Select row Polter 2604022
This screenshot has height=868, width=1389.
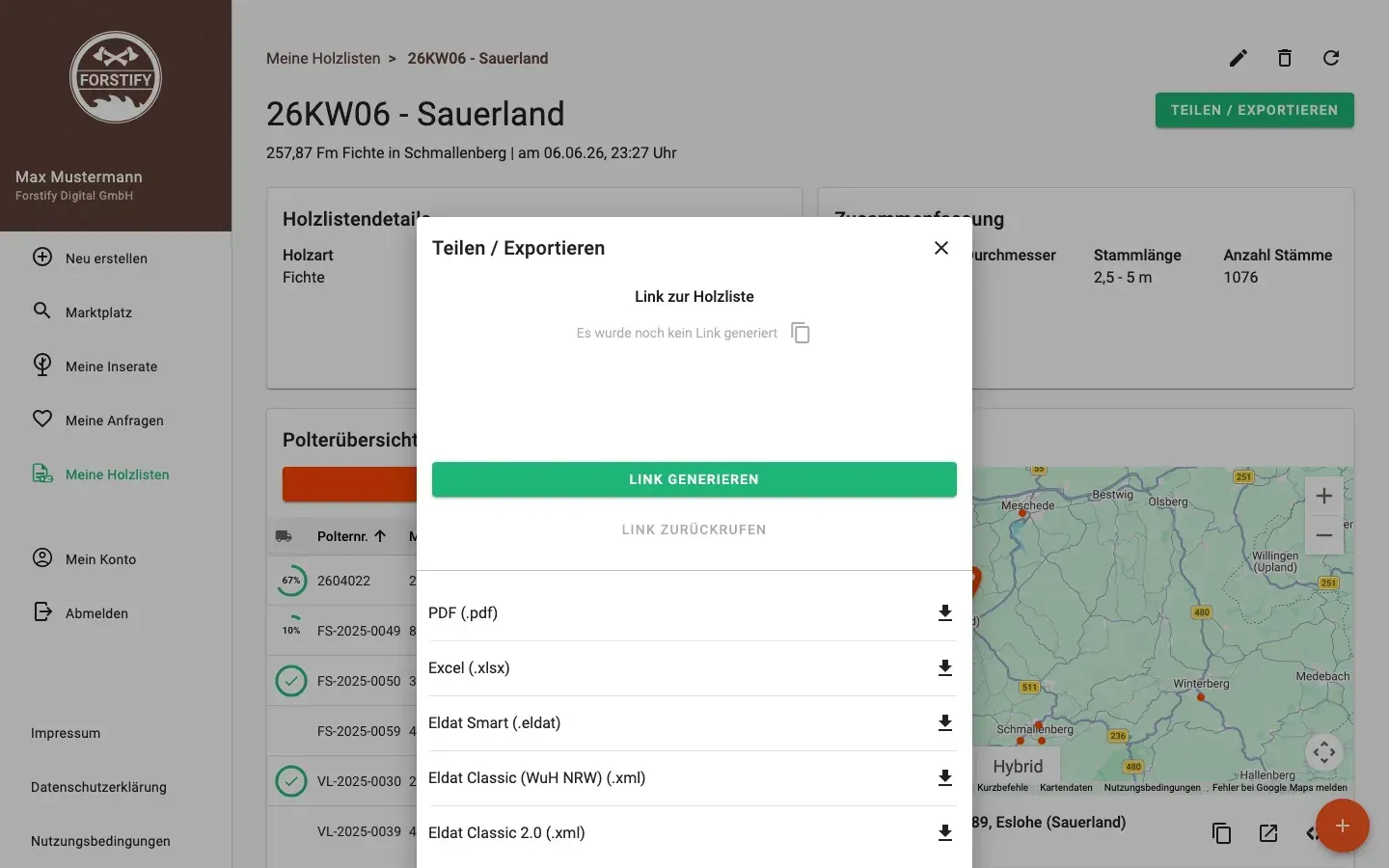341,581
